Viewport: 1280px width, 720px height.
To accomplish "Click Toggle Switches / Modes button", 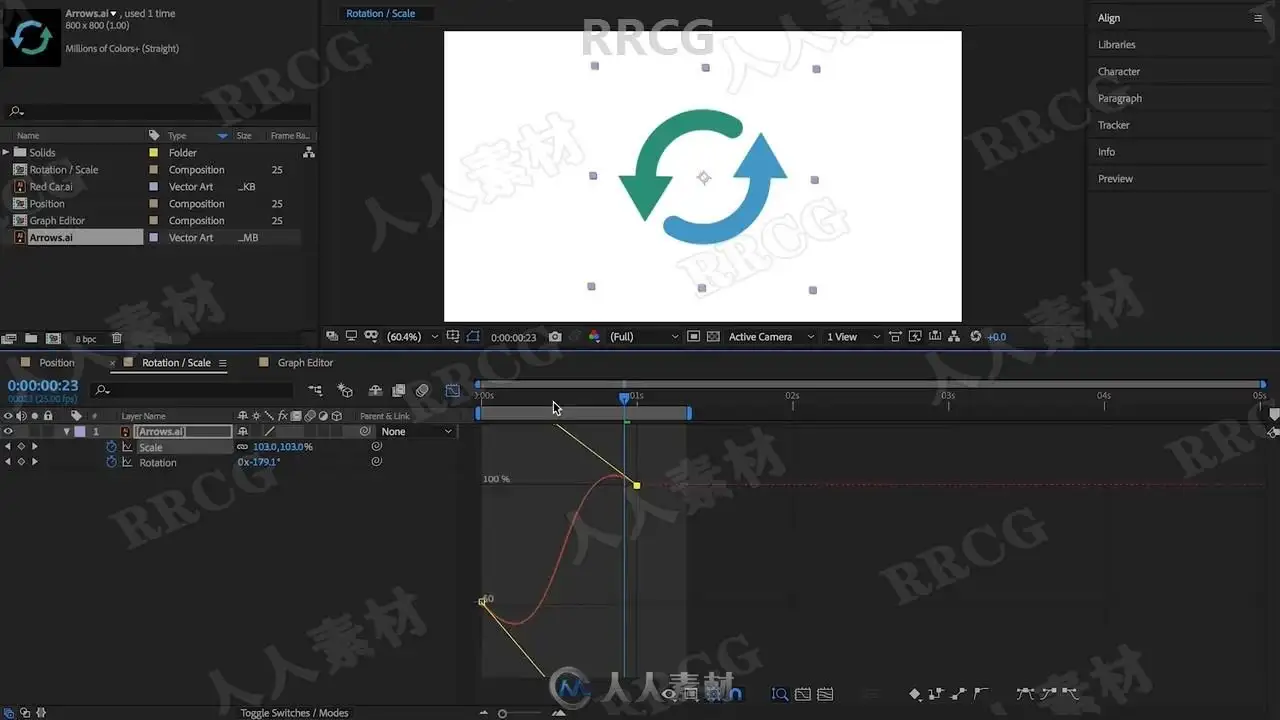I will coord(294,713).
